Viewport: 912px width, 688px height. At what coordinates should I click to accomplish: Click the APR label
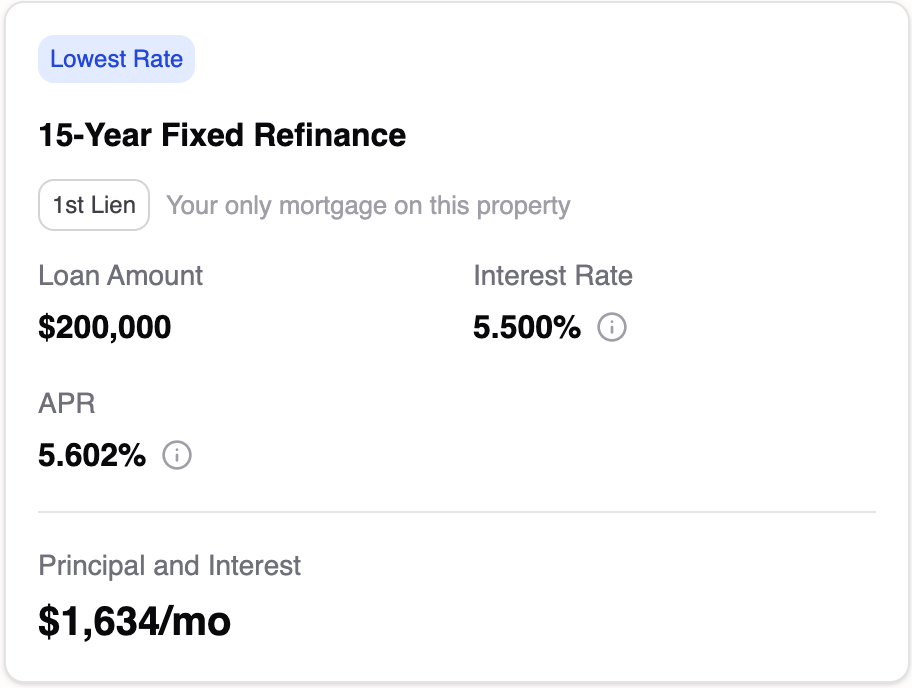coord(66,404)
